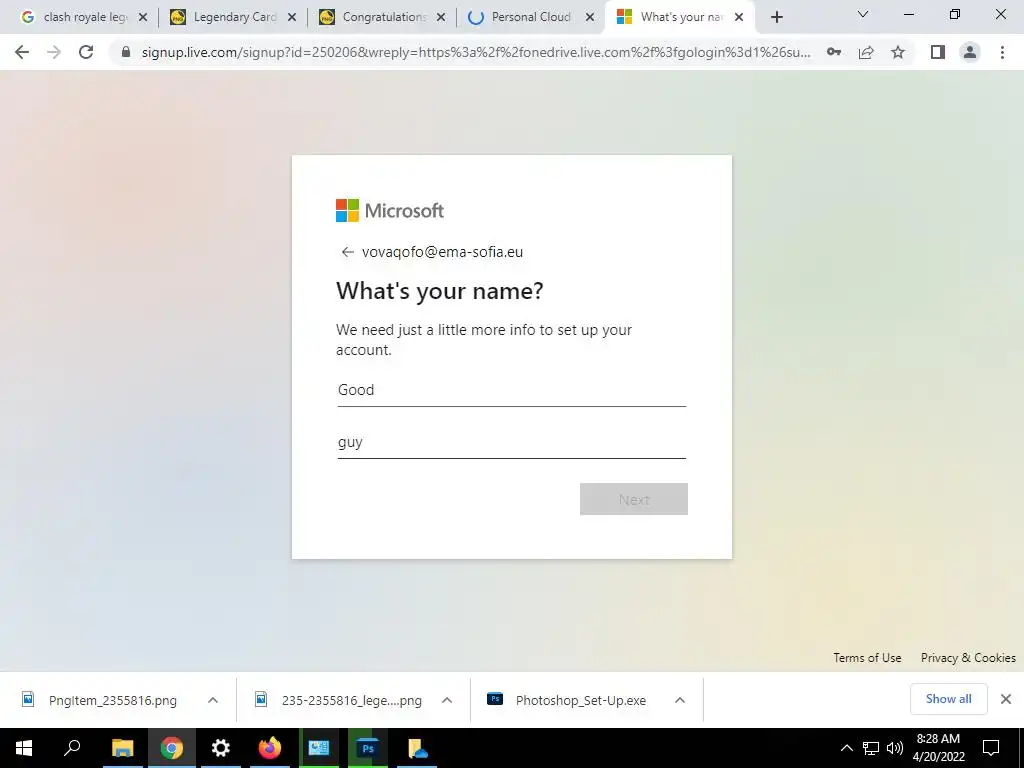
Task: Open the network status tray icon
Action: 871,748
